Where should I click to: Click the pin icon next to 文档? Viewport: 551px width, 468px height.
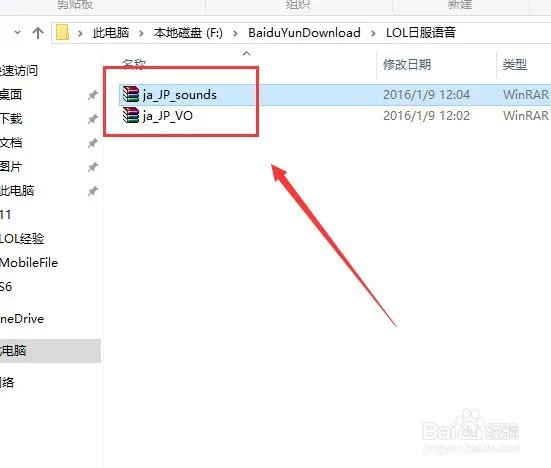92,143
